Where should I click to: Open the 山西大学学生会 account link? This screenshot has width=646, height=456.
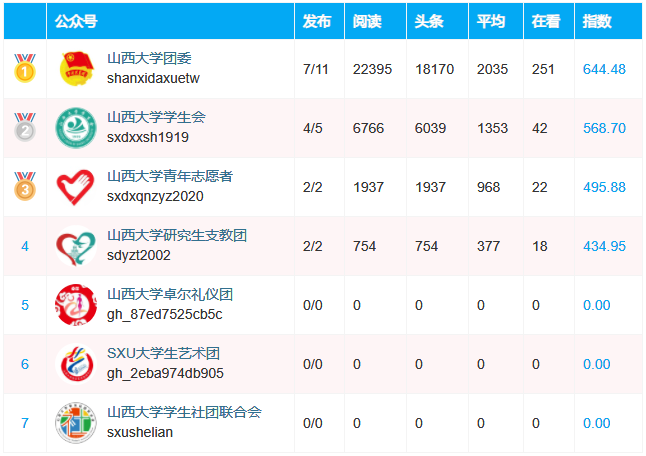[x=157, y=117]
